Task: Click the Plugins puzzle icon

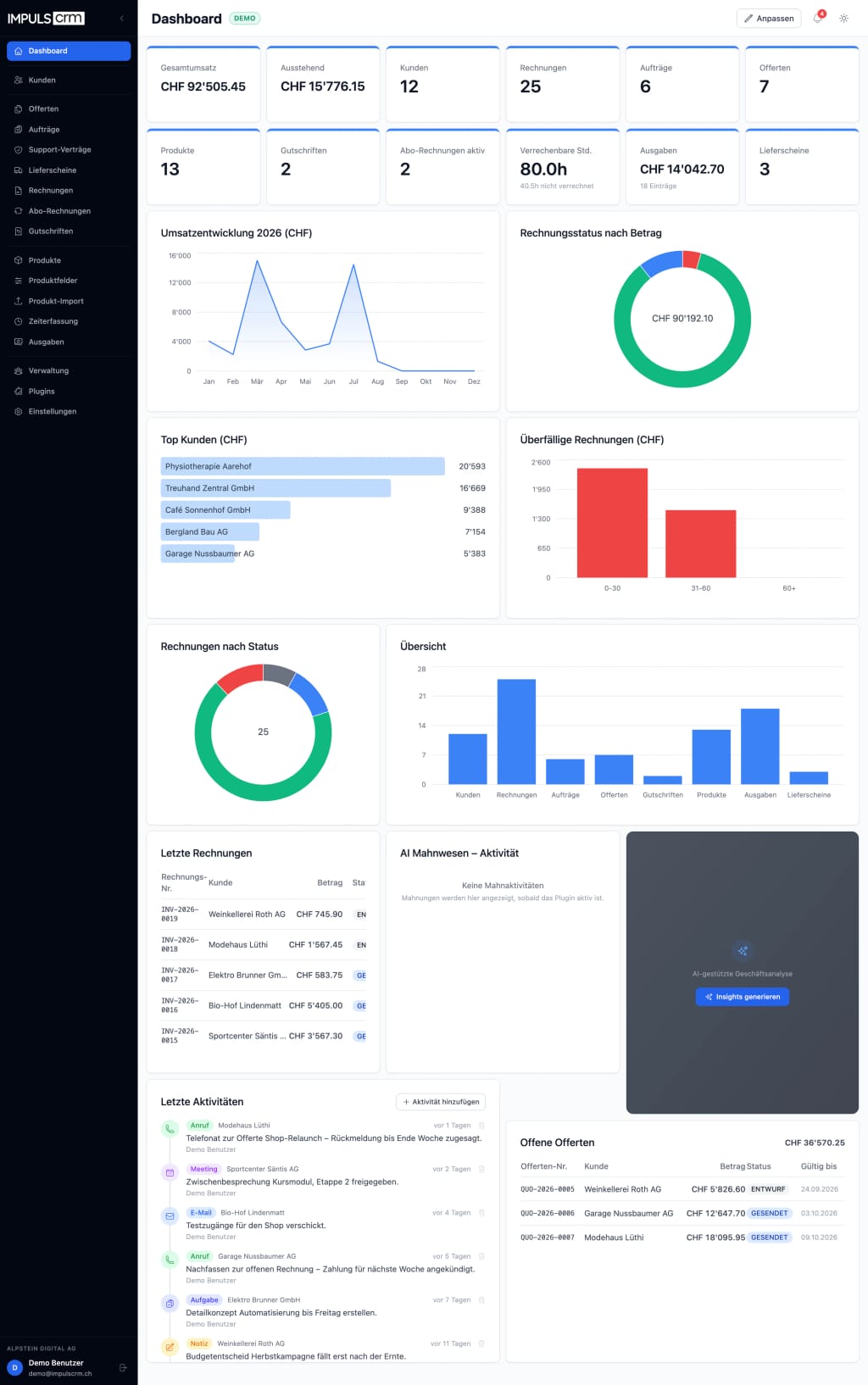Action: [x=19, y=392]
